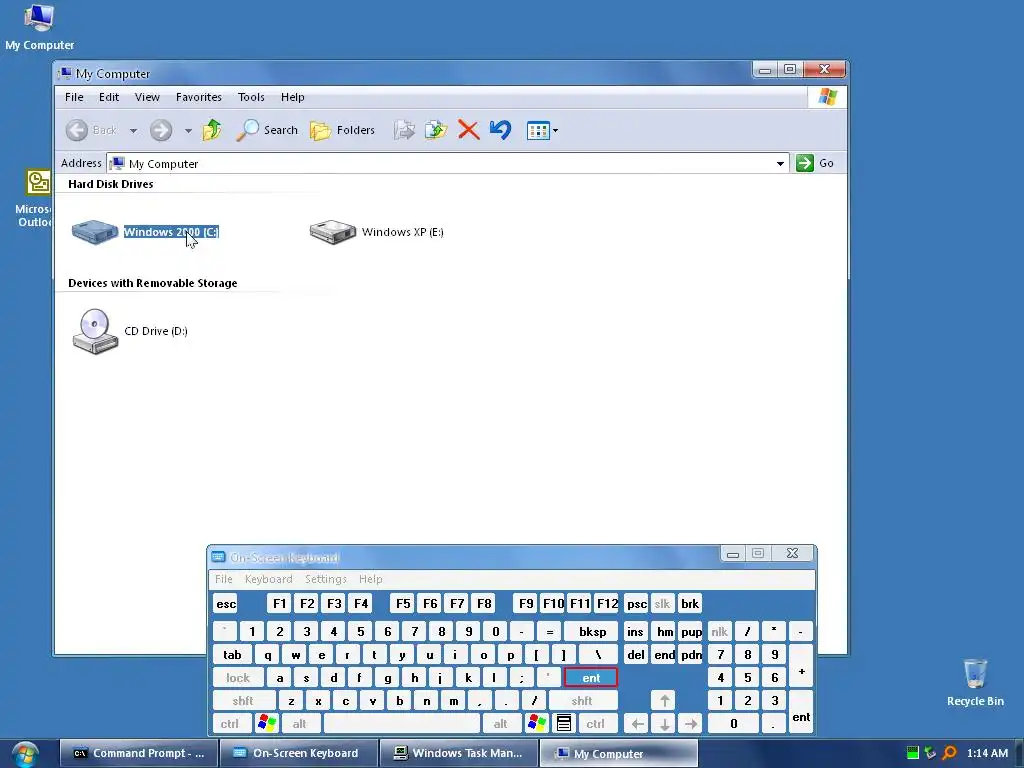Click the Copy To toolbar icon

436,130
